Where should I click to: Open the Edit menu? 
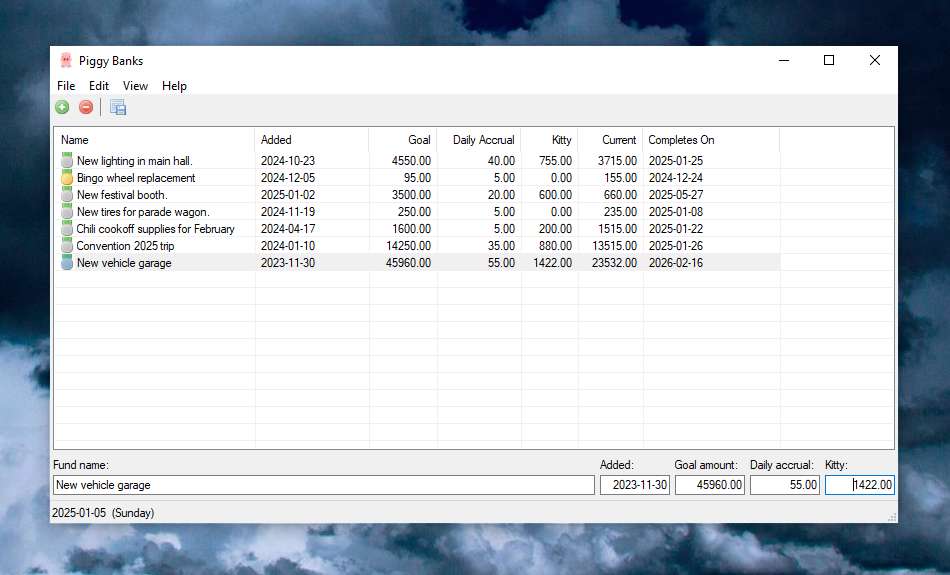point(99,86)
